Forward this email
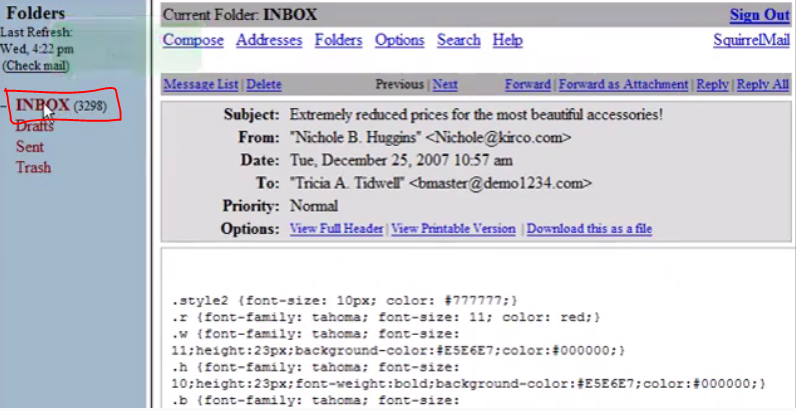 528,84
